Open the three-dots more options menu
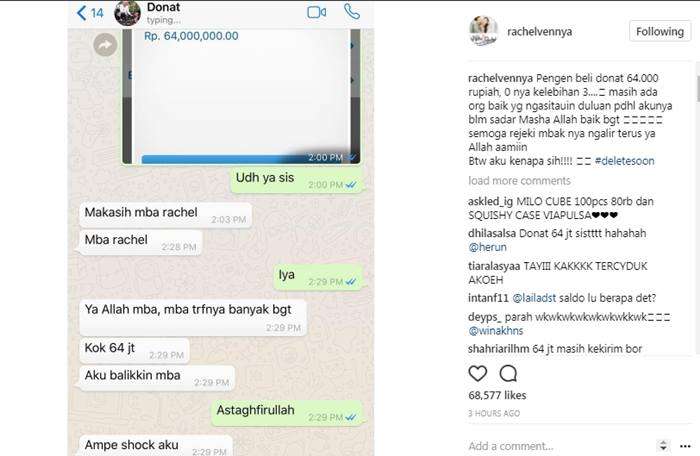 pyautogui.click(x=685, y=446)
